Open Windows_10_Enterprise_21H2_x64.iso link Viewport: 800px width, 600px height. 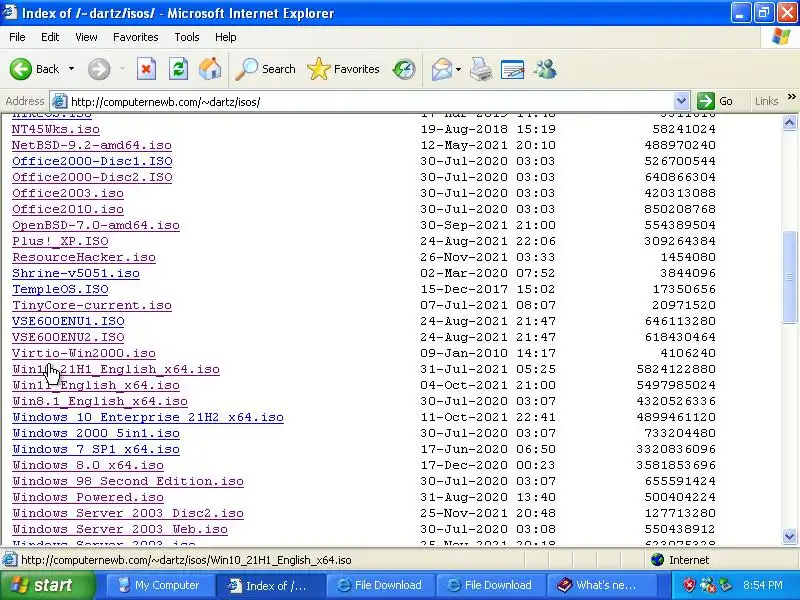(x=148, y=417)
